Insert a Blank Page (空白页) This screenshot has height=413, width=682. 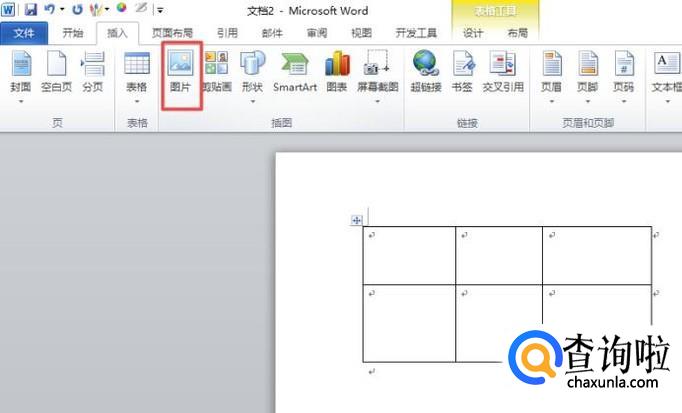coord(56,72)
